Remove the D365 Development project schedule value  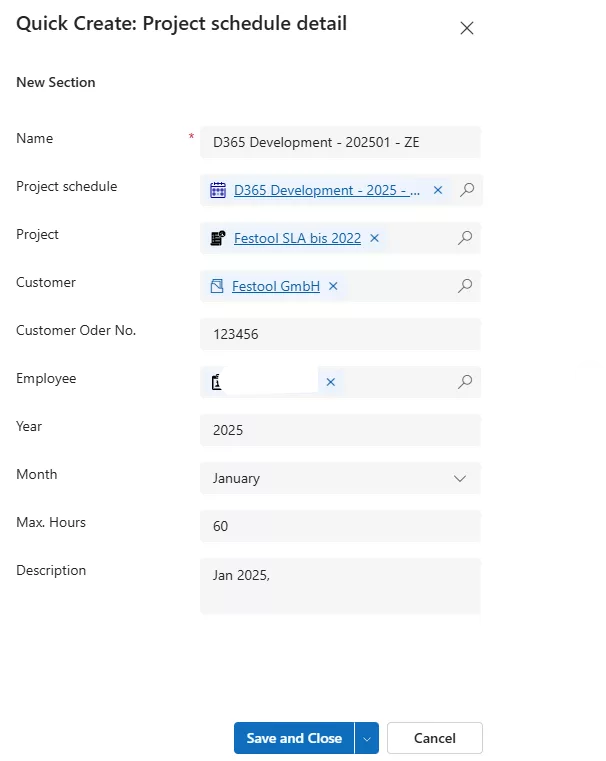pos(437,190)
